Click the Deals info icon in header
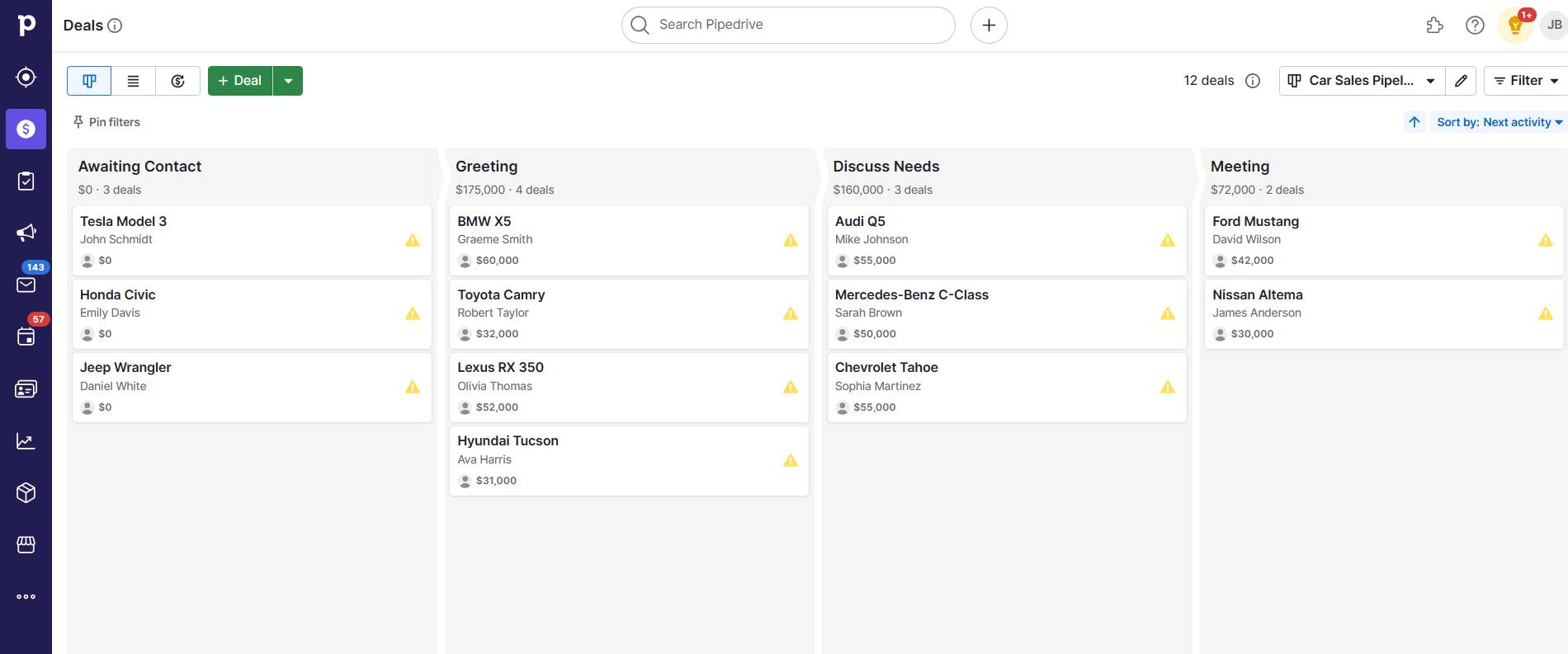1568x654 pixels. tap(116, 26)
